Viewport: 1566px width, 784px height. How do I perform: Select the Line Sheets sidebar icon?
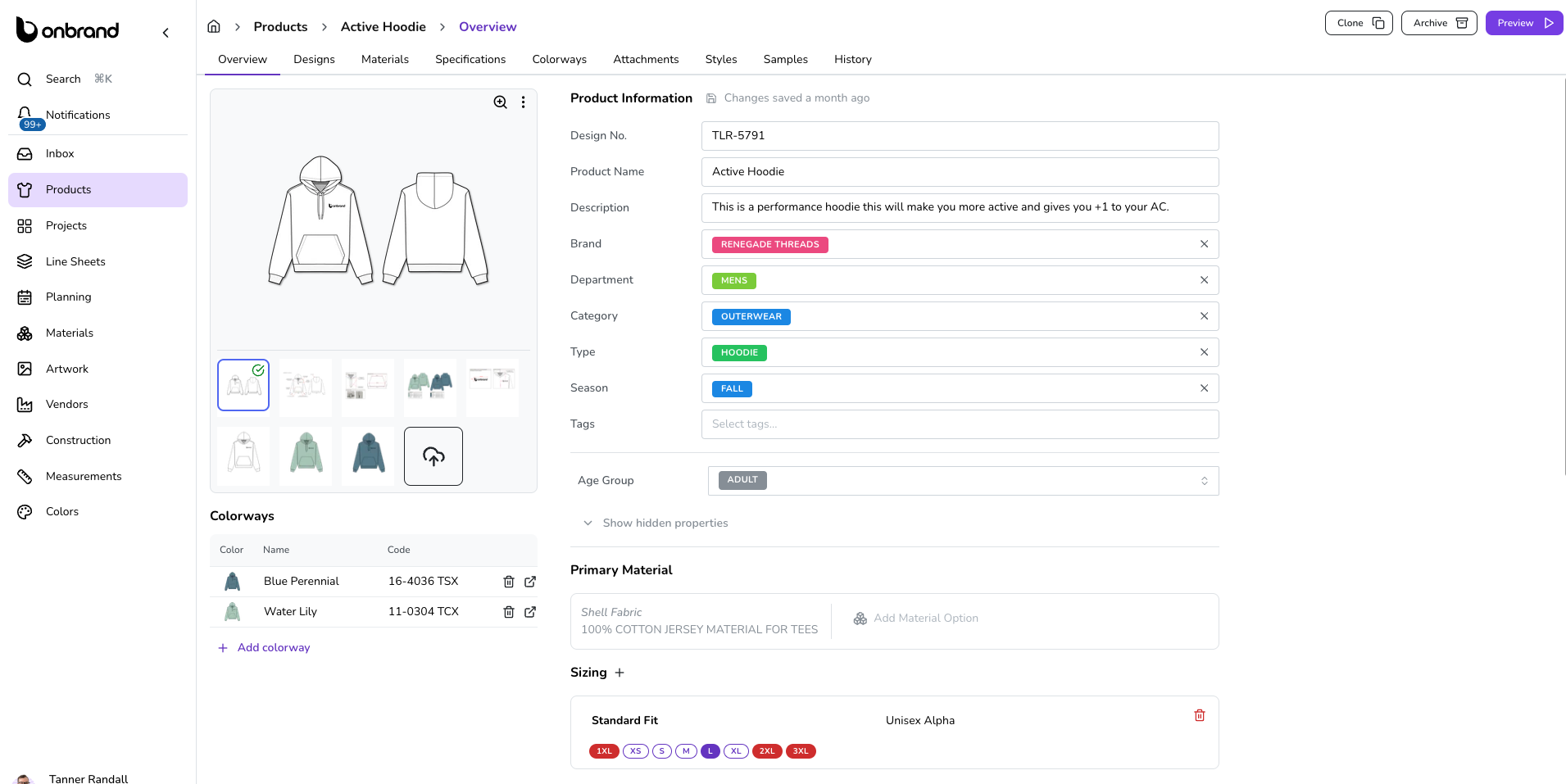[x=25, y=261]
